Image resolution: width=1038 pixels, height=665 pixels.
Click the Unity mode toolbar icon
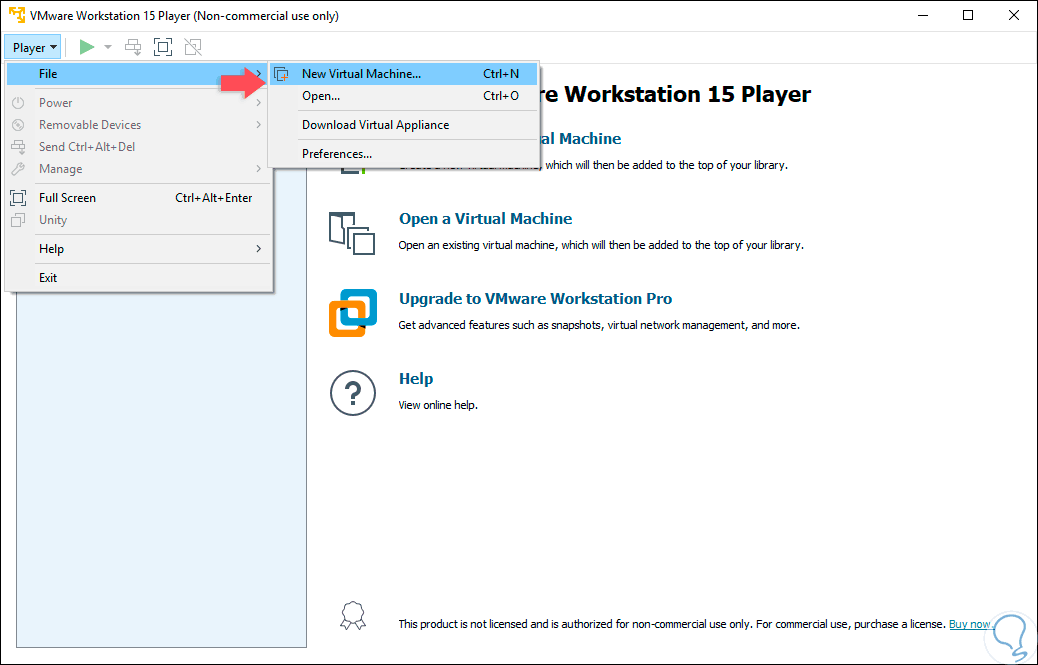click(193, 47)
